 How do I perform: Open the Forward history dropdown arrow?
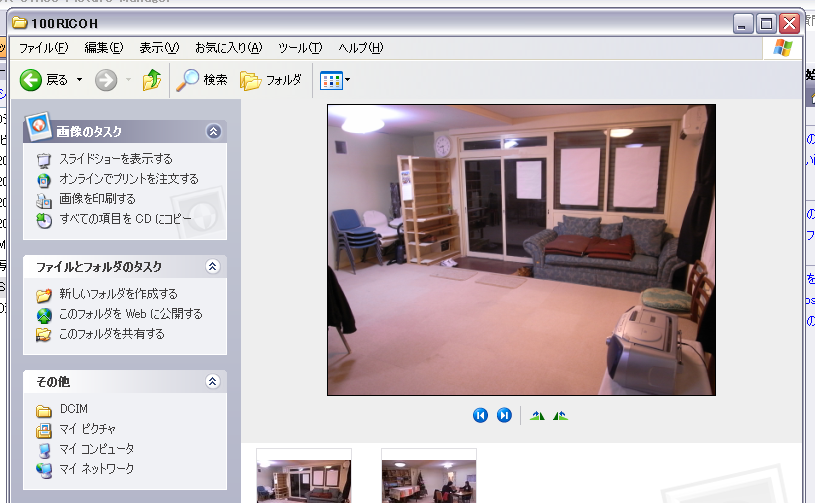[x=128, y=80]
